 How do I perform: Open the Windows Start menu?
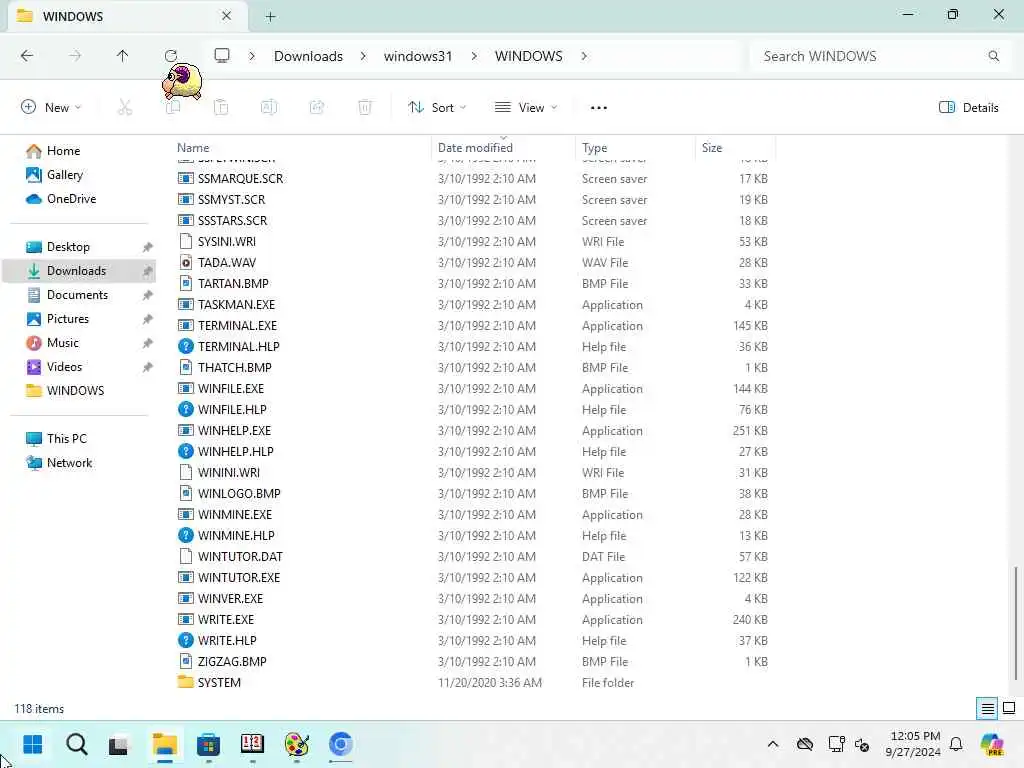tap(33, 744)
